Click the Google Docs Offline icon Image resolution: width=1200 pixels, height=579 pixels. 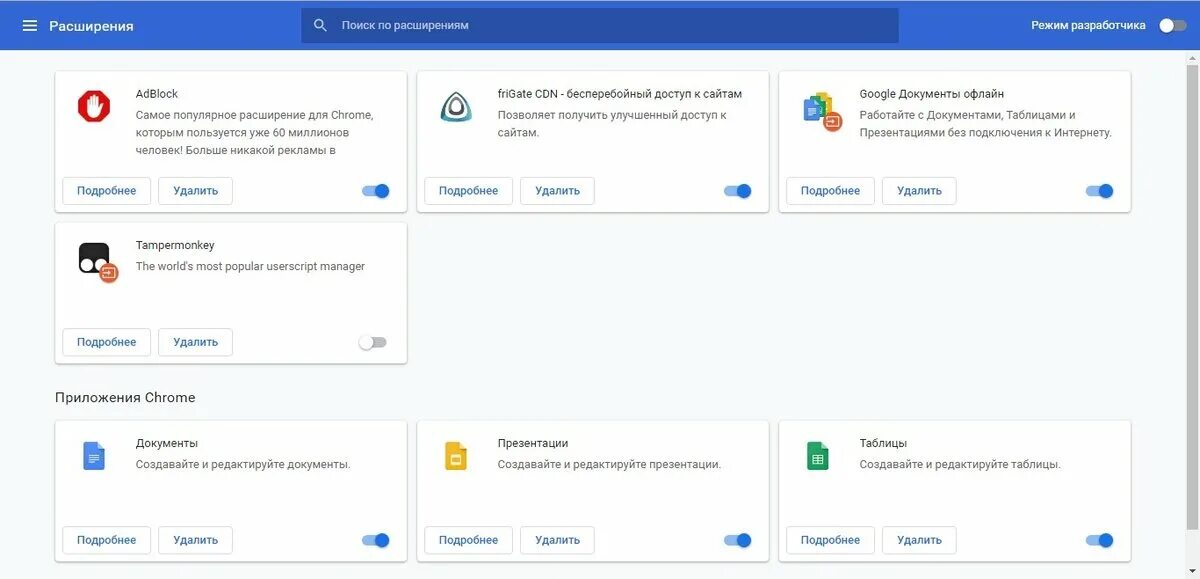point(822,111)
